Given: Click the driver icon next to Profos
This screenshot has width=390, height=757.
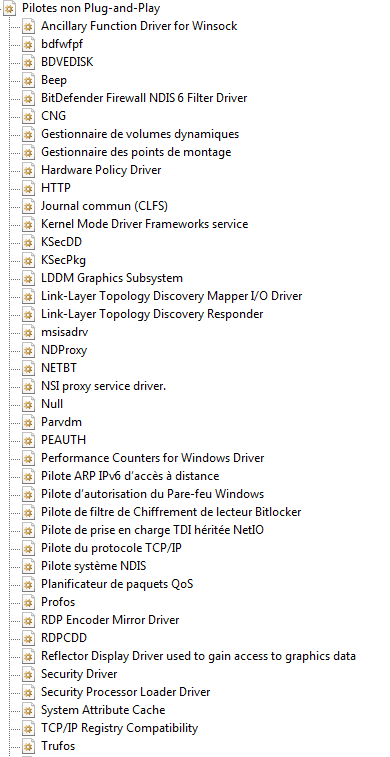Looking at the screenshot, I should [28, 603].
